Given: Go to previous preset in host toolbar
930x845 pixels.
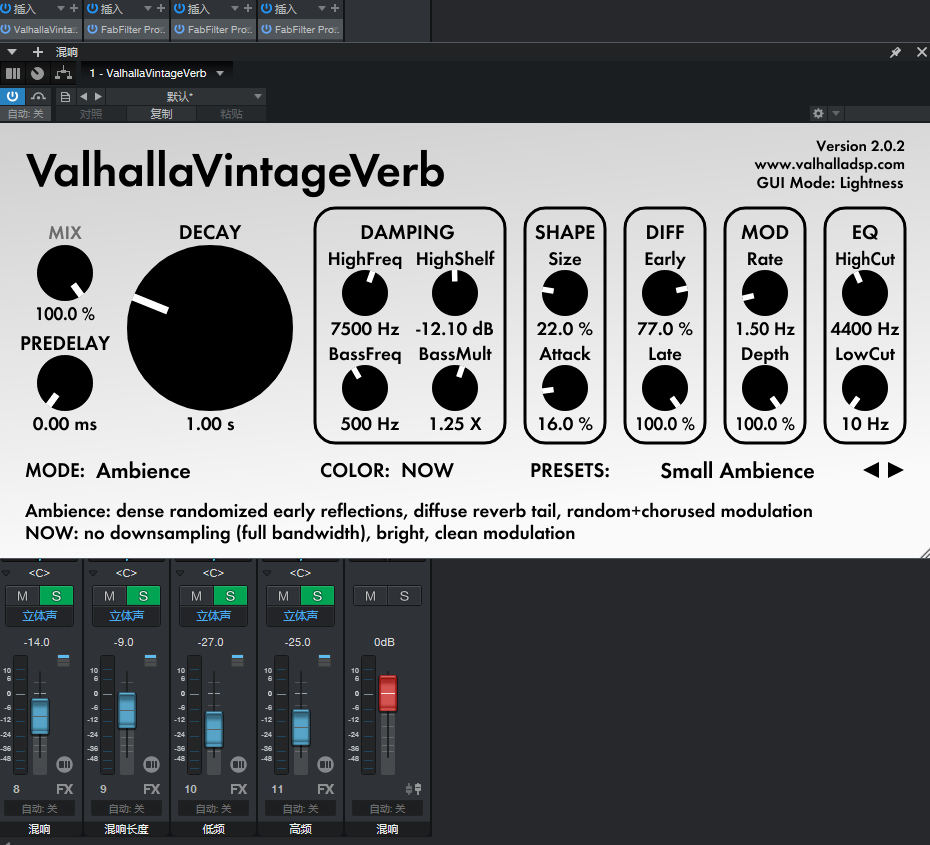Looking at the screenshot, I should click(84, 96).
